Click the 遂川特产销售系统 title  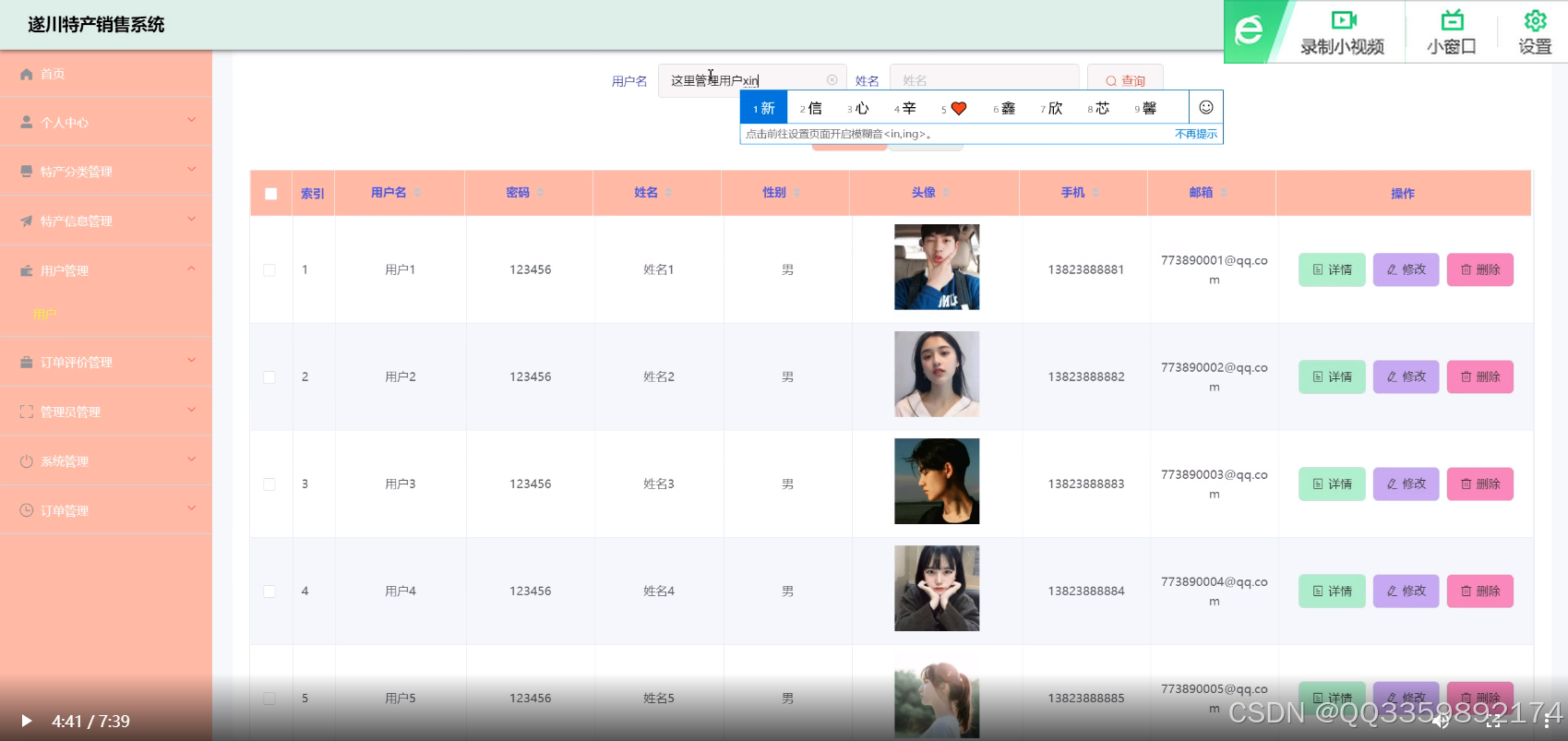pos(96,25)
